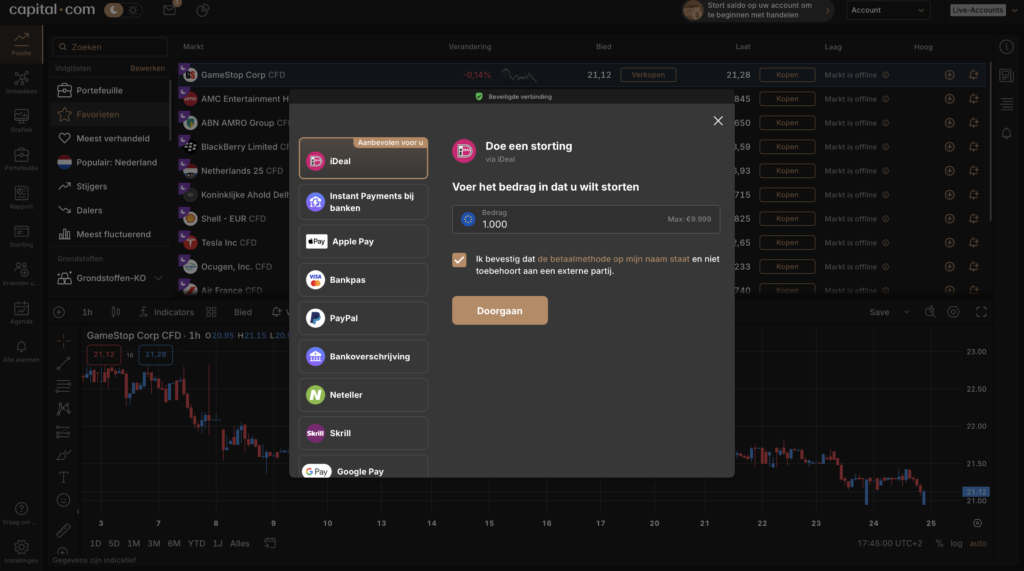Choose Skrill payment option
This screenshot has width=1024, height=571.
pyautogui.click(x=363, y=433)
